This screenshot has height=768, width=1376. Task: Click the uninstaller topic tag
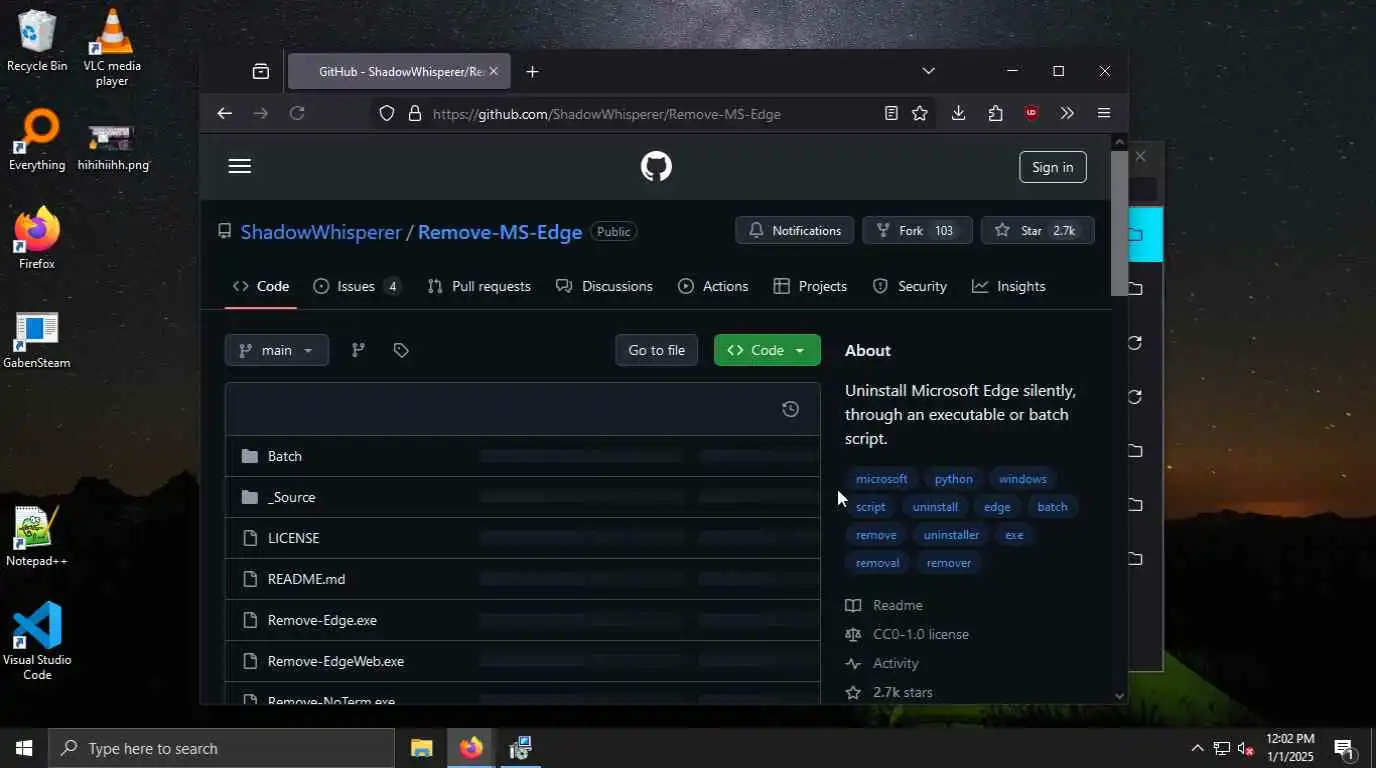click(951, 535)
